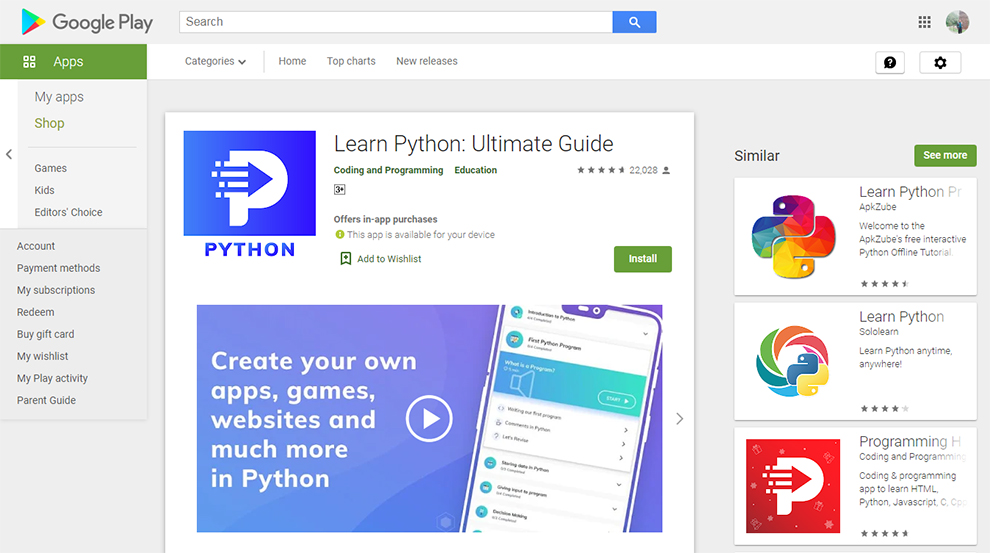Click the help question mark icon
This screenshot has height=553, width=990.
pyautogui.click(x=890, y=62)
